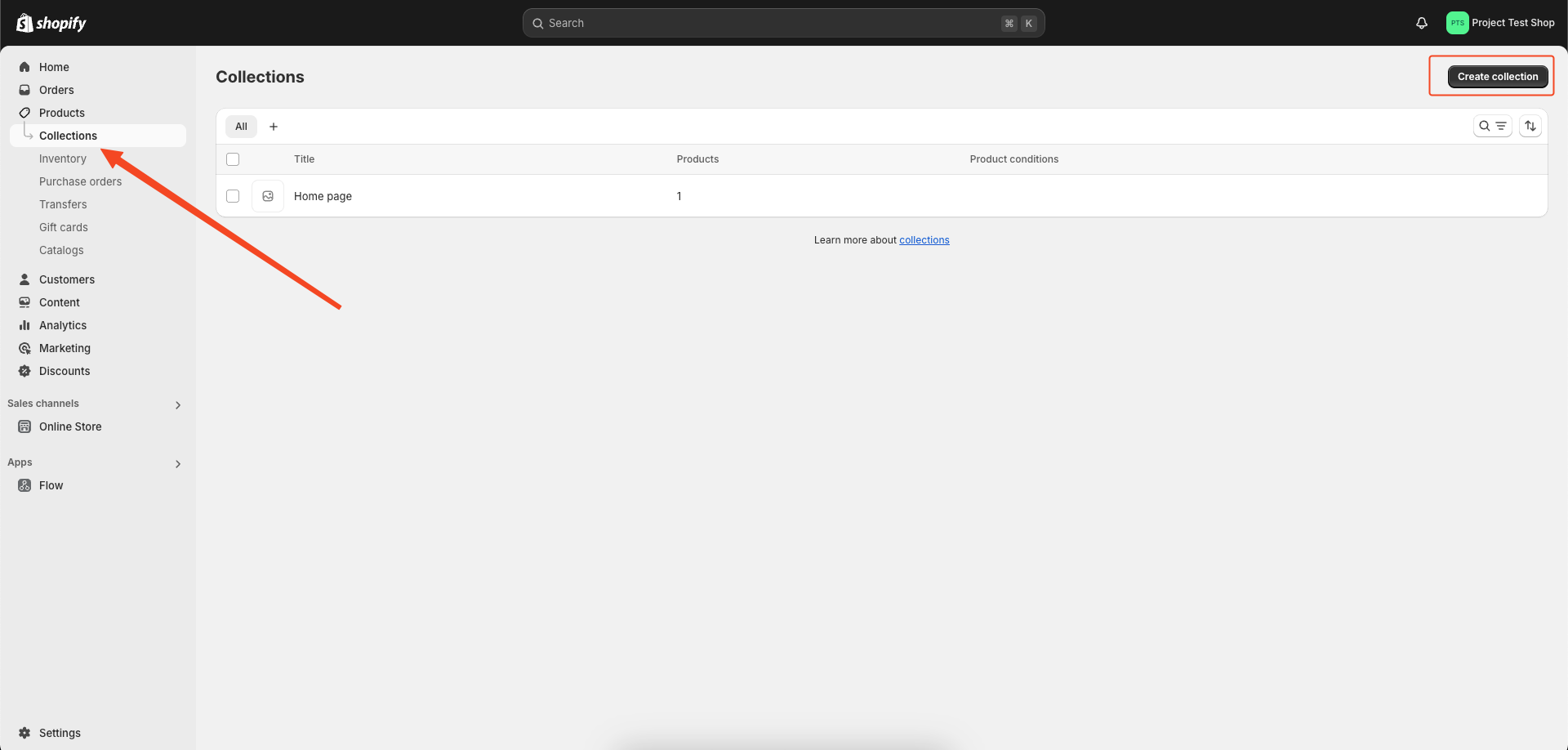Expand the Apps section chevron
Screen dimensions: 1568x750
[177, 463]
